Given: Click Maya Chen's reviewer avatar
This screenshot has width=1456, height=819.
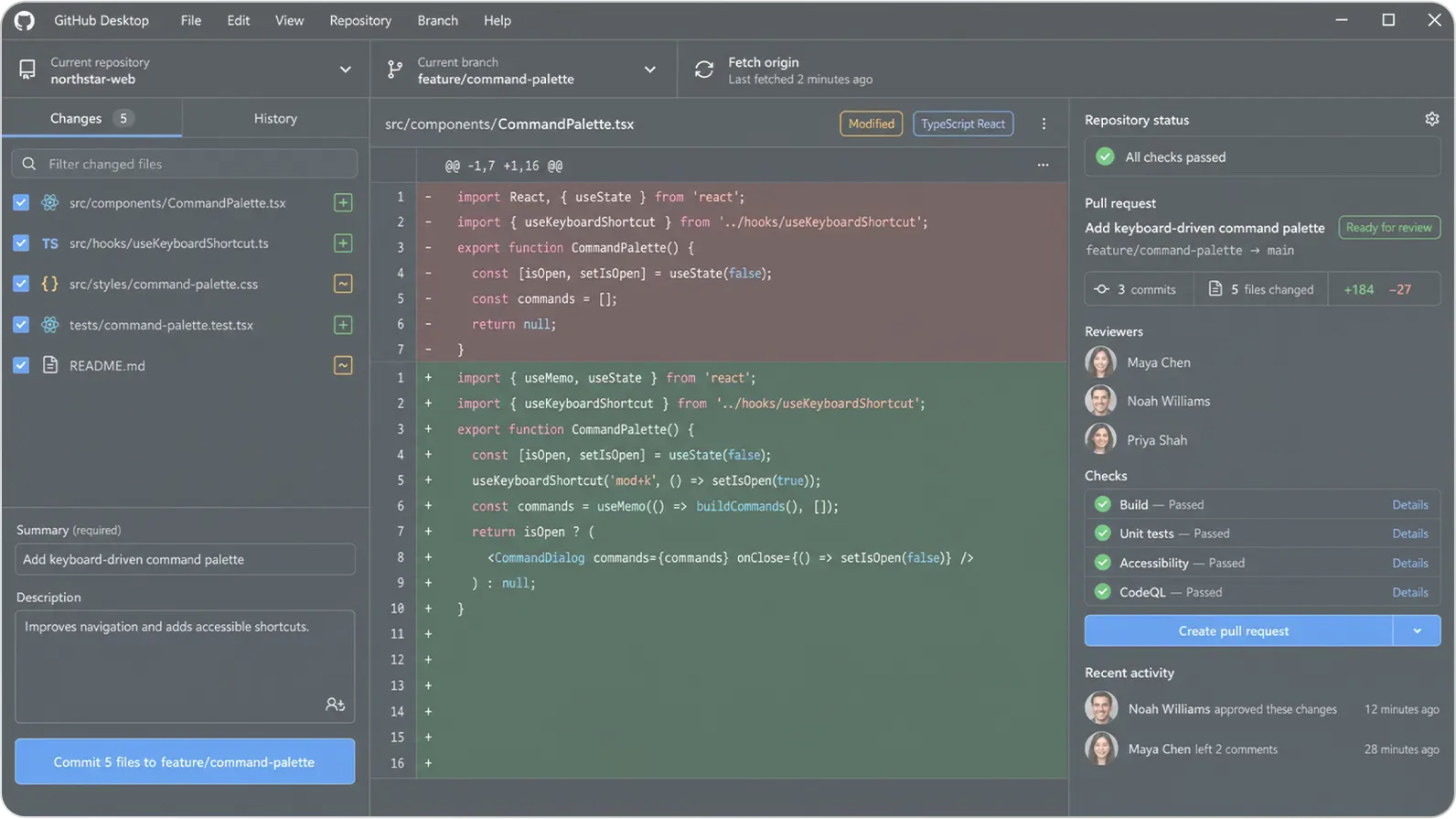Looking at the screenshot, I should tap(1101, 362).
